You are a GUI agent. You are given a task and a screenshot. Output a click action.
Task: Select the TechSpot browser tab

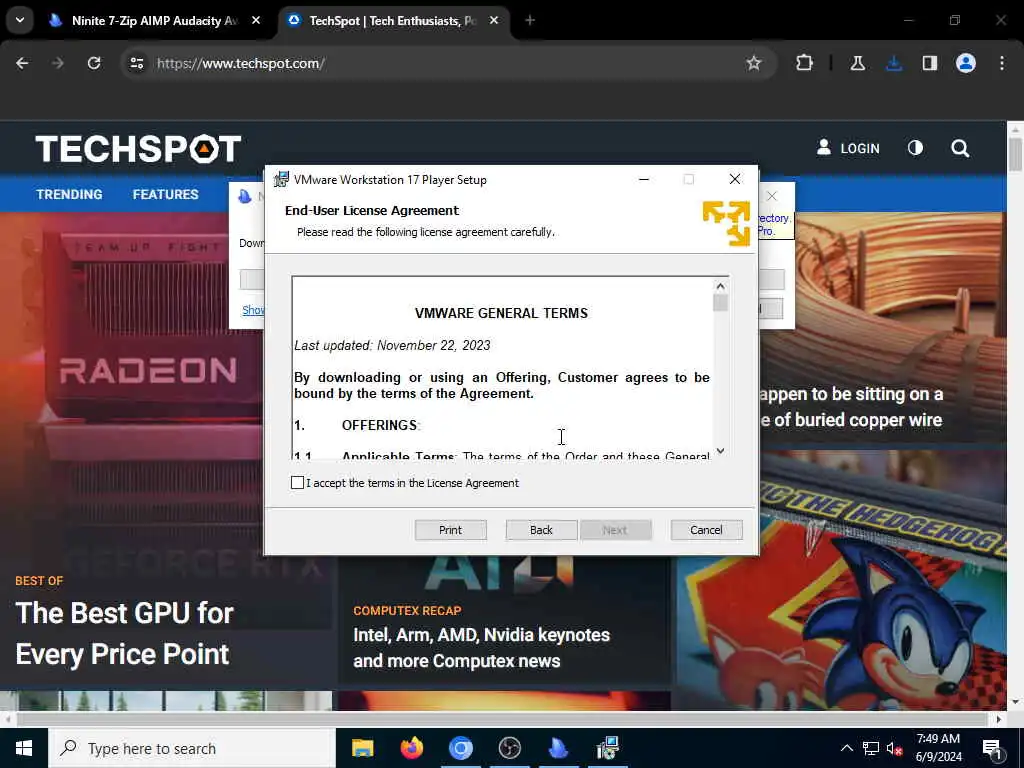pyautogui.click(x=392, y=21)
